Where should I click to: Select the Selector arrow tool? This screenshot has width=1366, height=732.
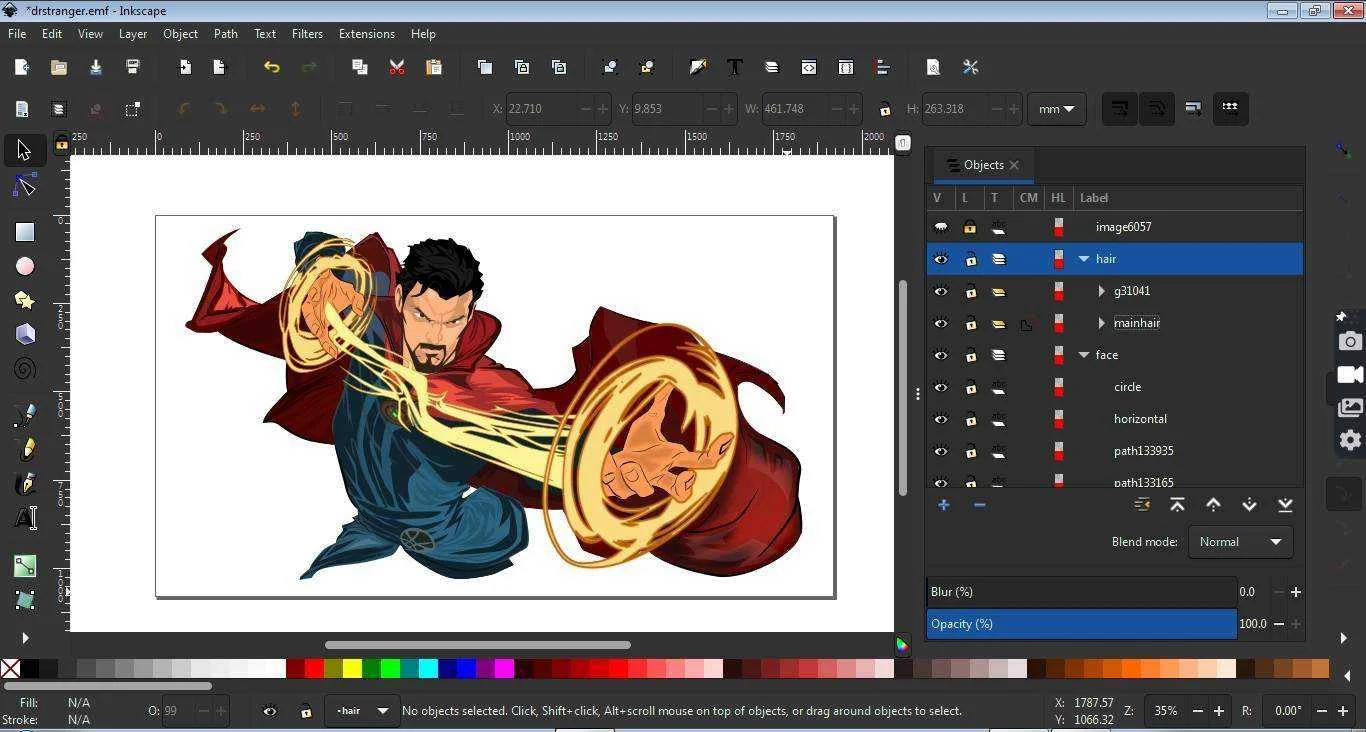tap(24, 151)
